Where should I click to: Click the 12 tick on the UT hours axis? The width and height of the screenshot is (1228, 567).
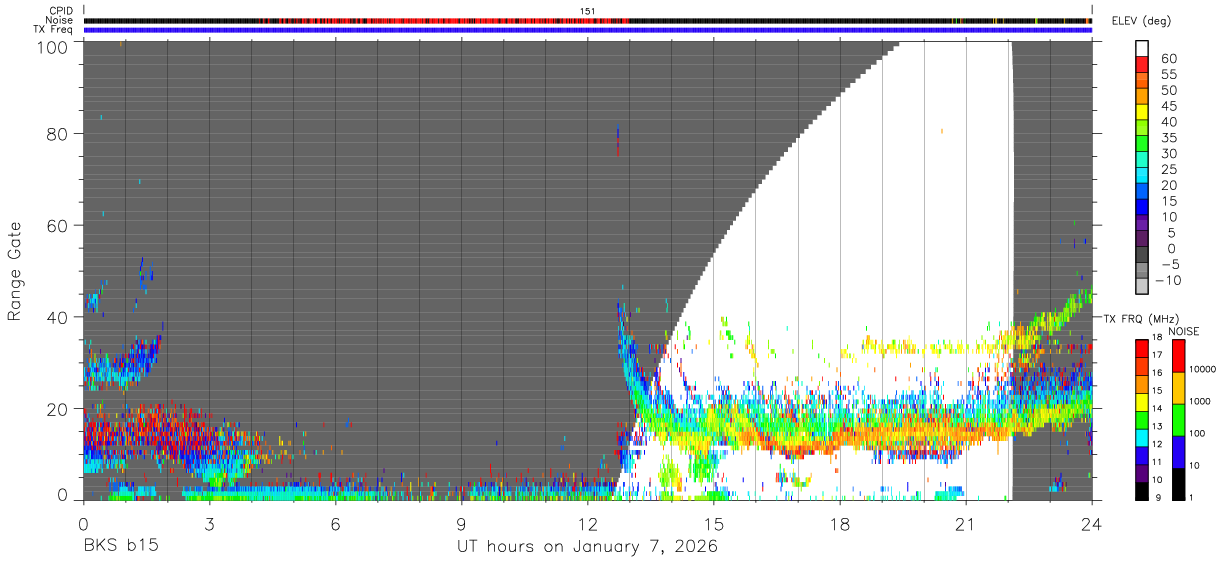point(588,524)
